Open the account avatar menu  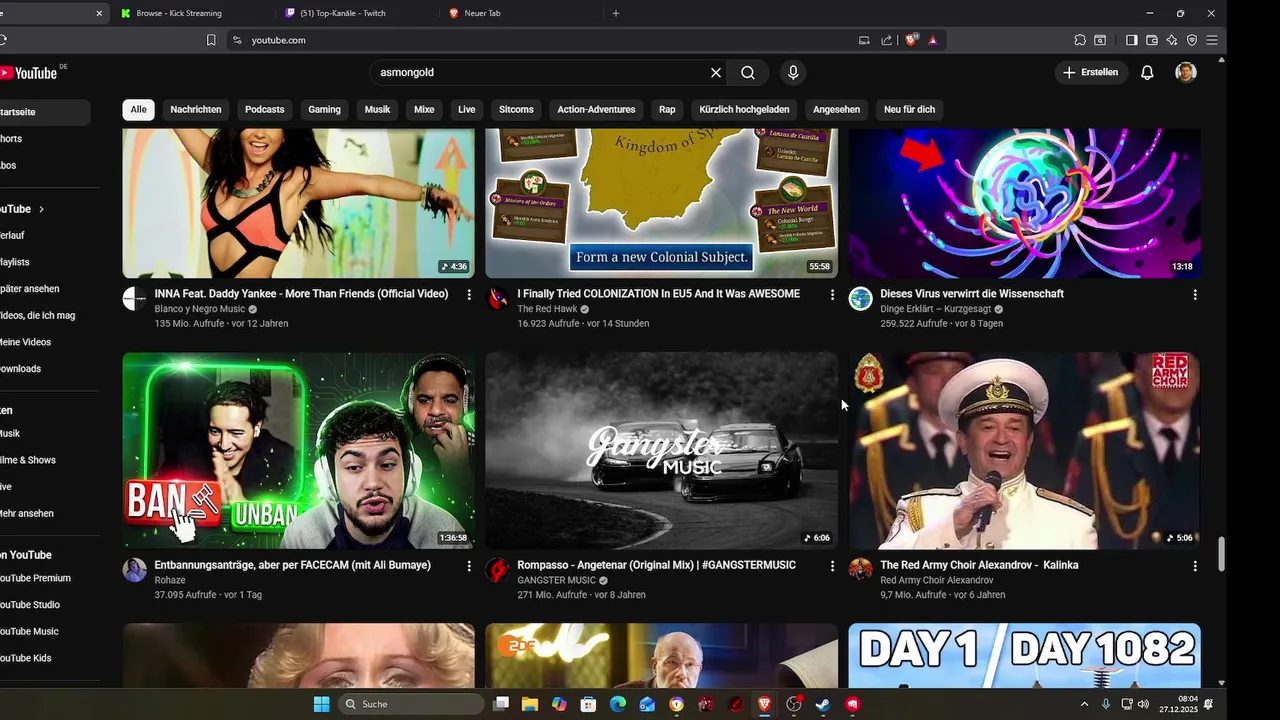click(x=1186, y=73)
